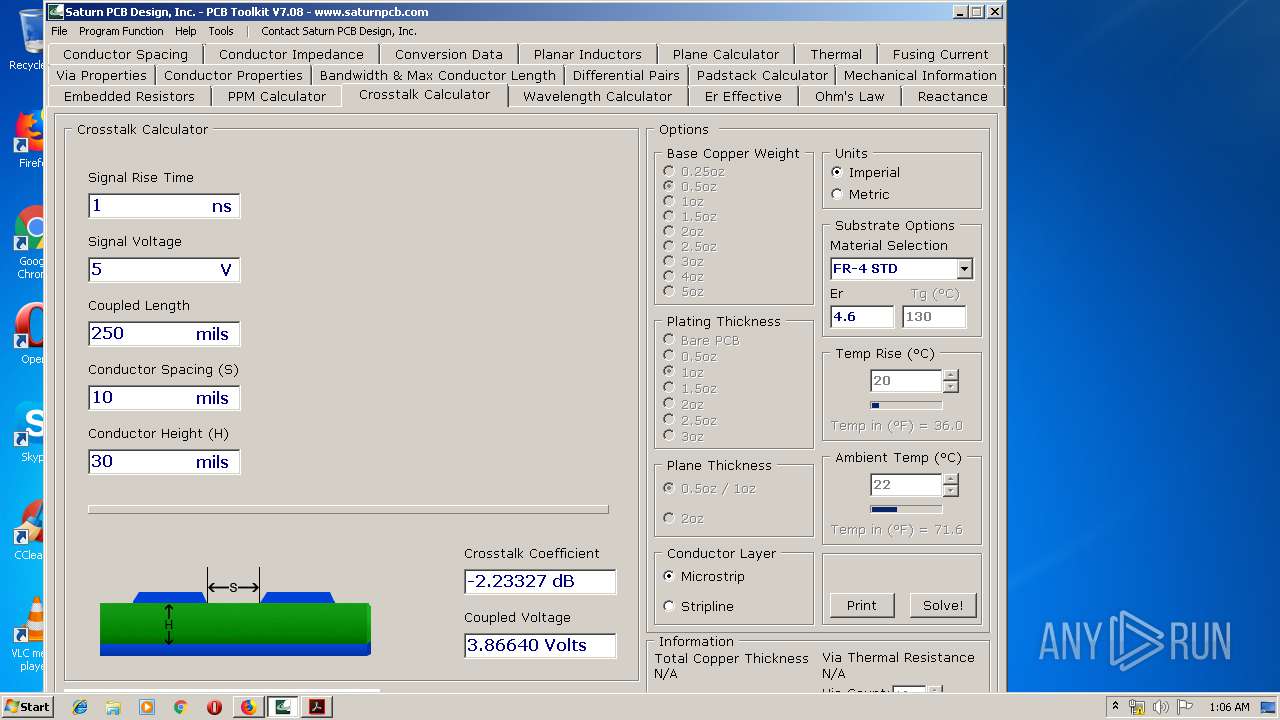Switch to the Ohm's Law tab

pyautogui.click(x=849, y=96)
